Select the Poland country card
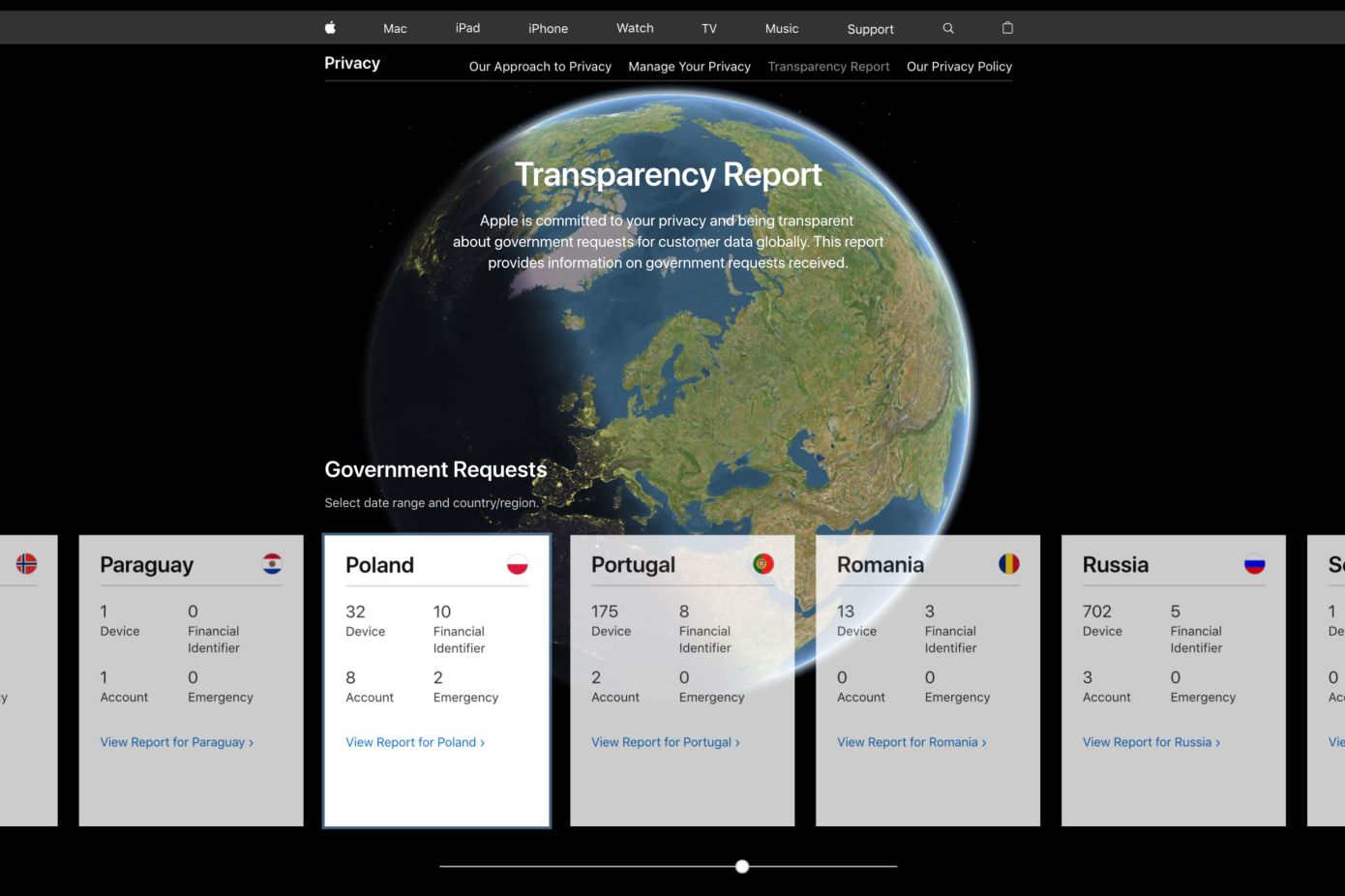The image size is (1345, 896). pyautogui.click(x=435, y=677)
